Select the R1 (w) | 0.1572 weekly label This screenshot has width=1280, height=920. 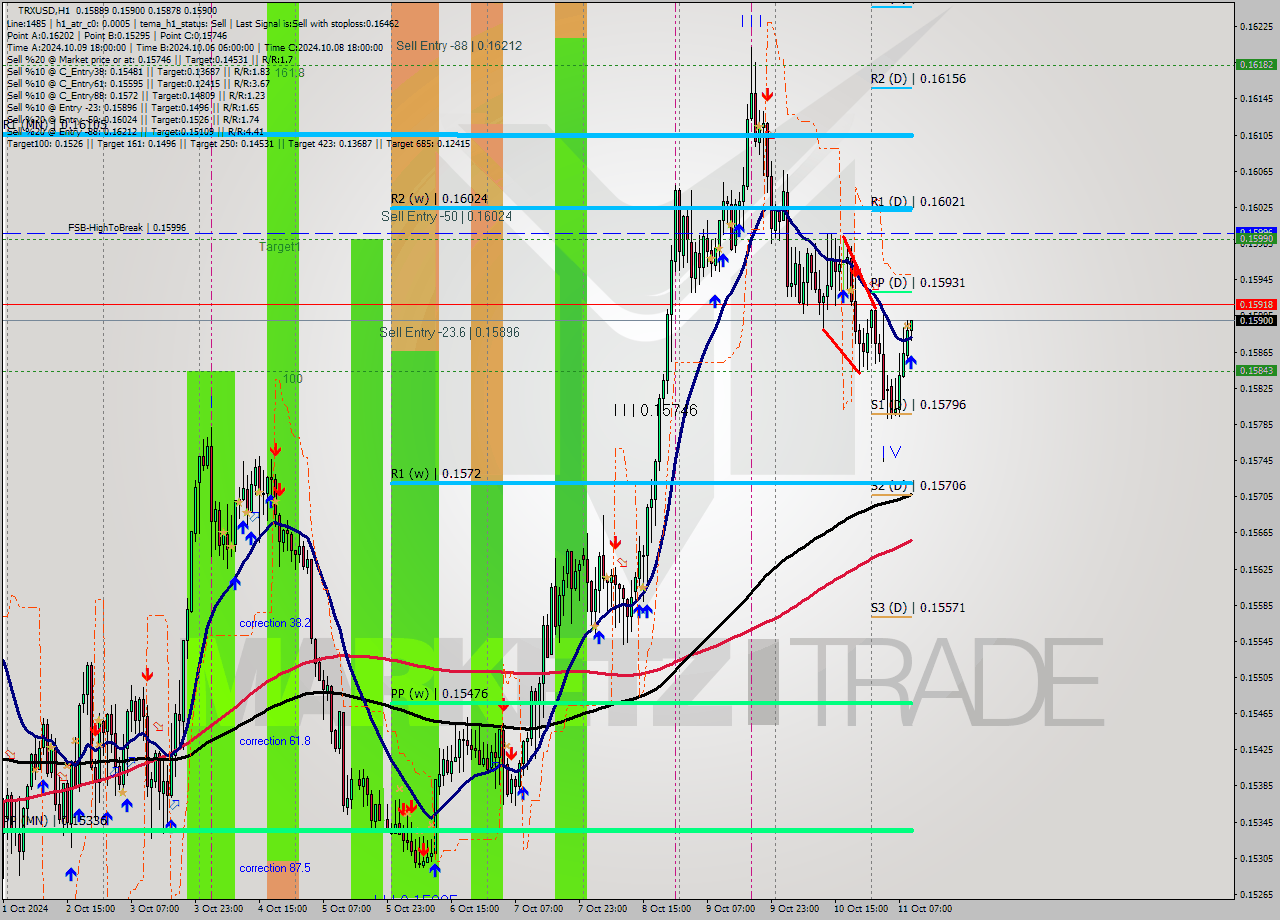pos(435,473)
